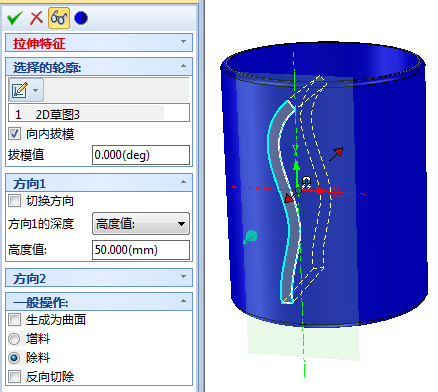Viewport: 438px width, 392px height.
Task: Click the 50.000(mm) height value field
Action: click(141, 250)
